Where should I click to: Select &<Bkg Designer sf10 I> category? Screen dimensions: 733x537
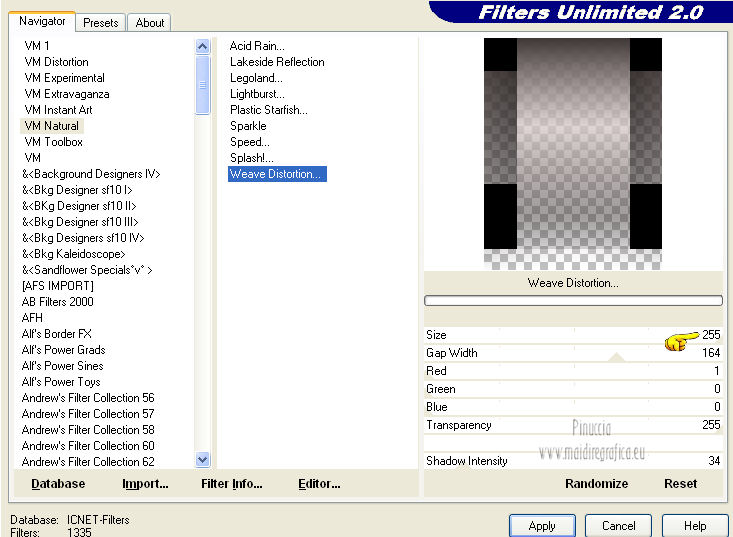pos(77,190)
